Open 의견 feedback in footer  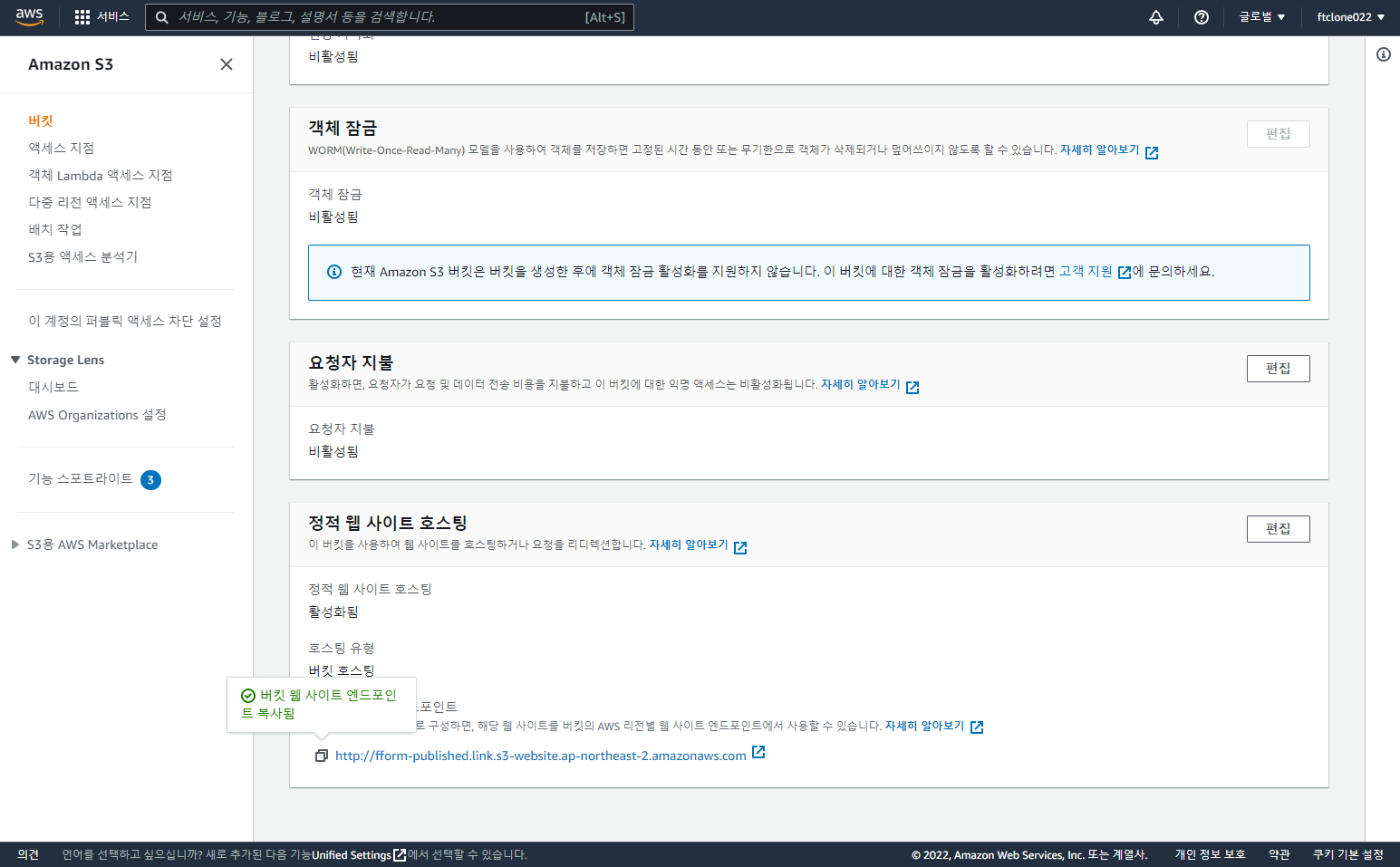click(28, 854)
